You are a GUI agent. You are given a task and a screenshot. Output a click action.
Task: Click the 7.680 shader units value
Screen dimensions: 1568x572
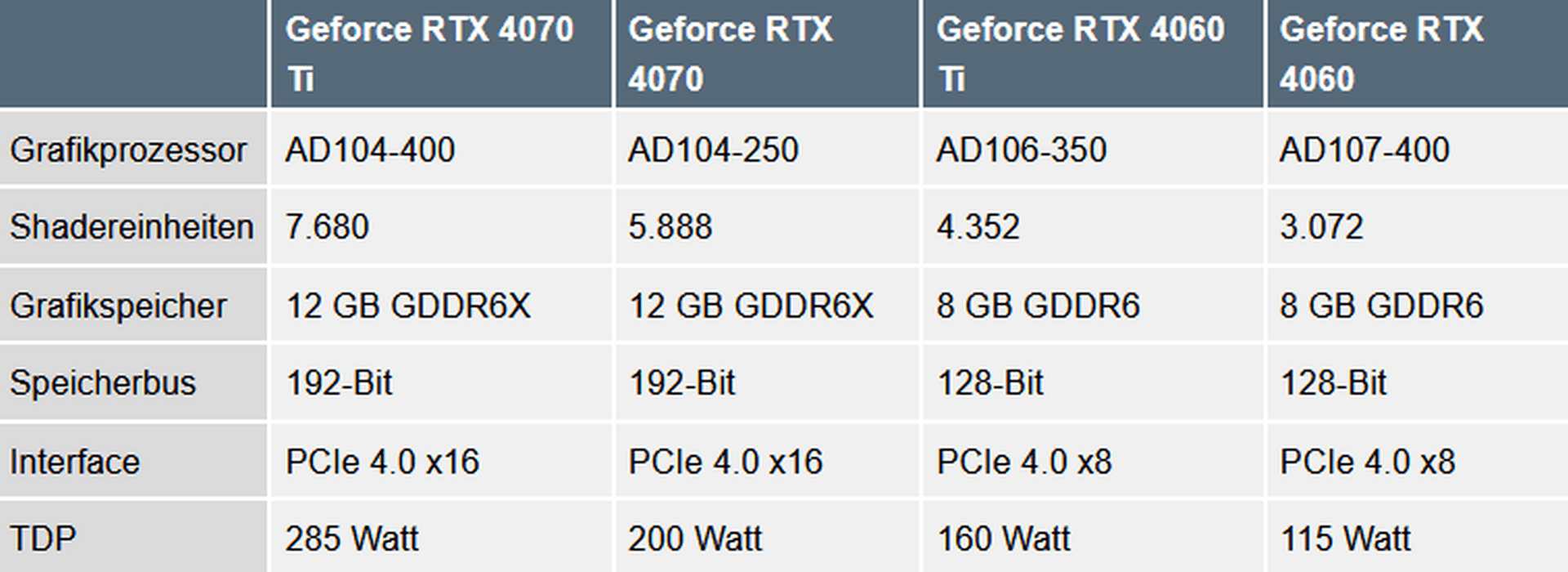327,227
